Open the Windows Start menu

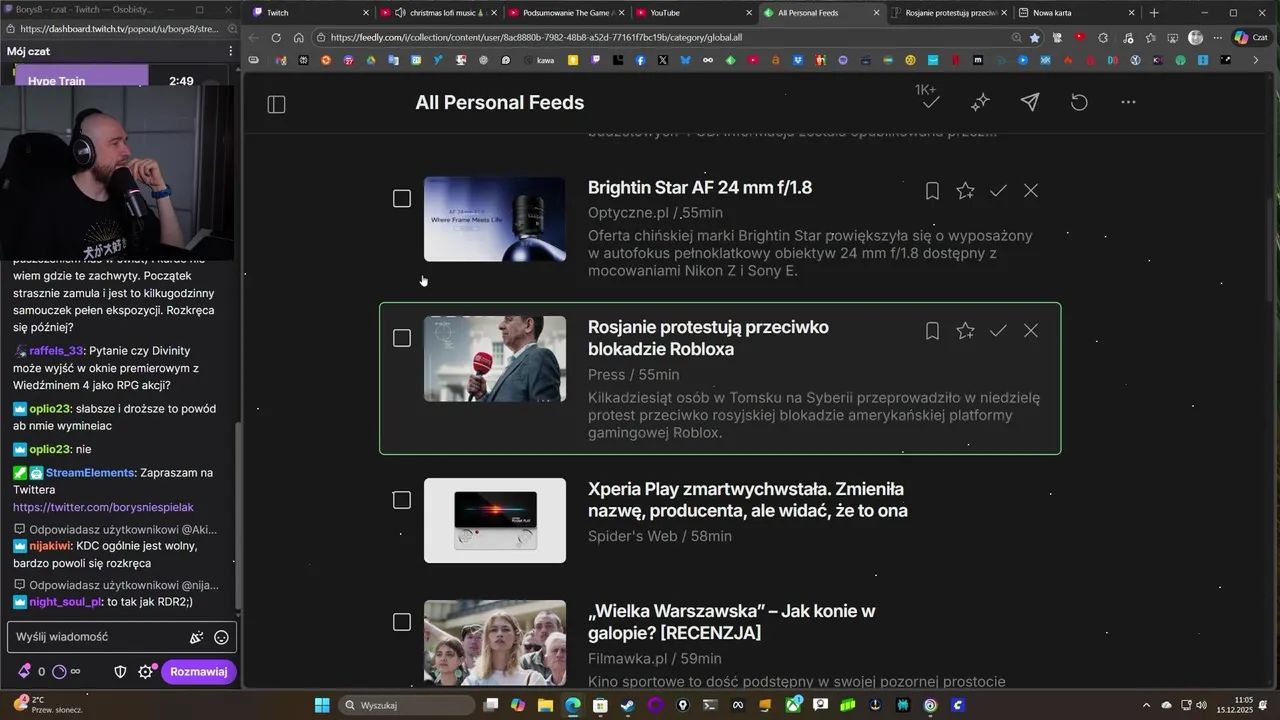tap(322, 705)
